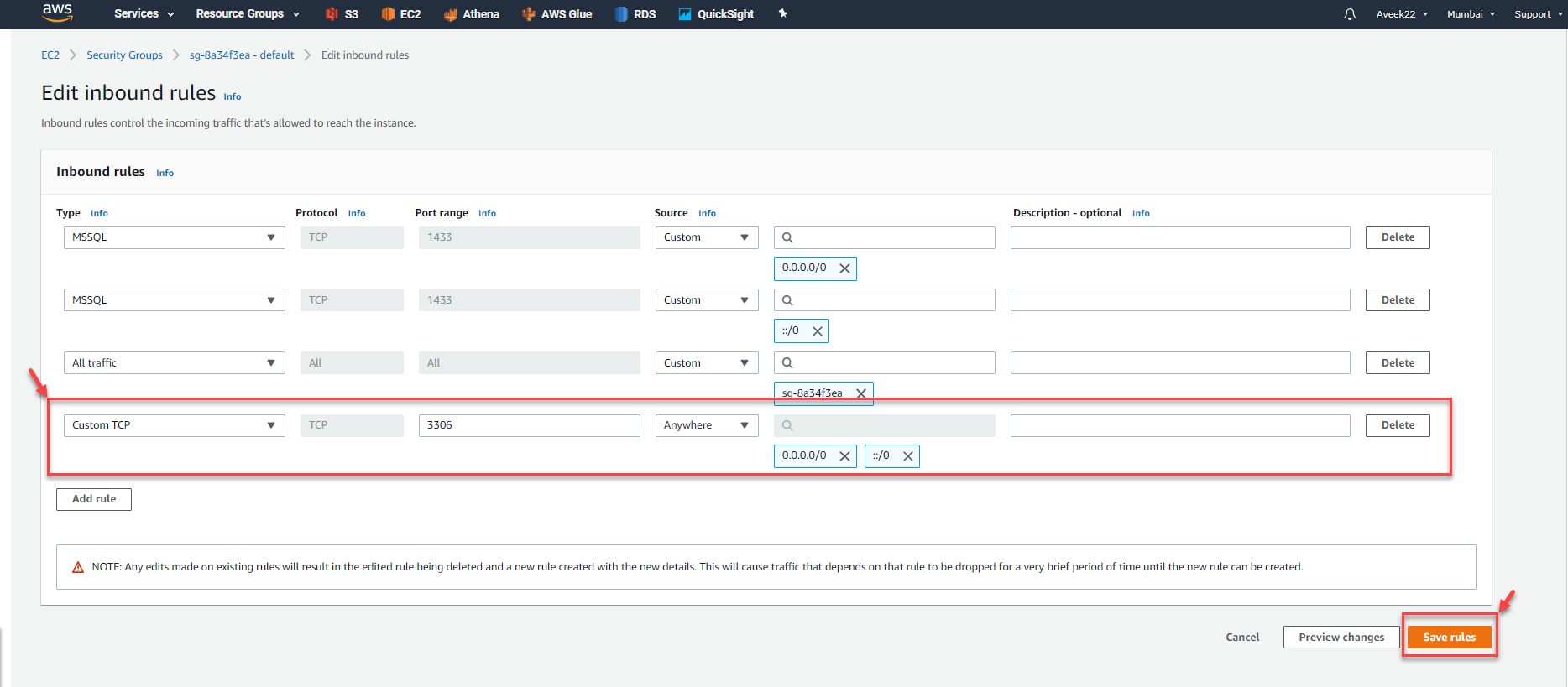The image size is (1568, 687).
Task: Open the S3 service shortcut
Action: pos(342,14)
